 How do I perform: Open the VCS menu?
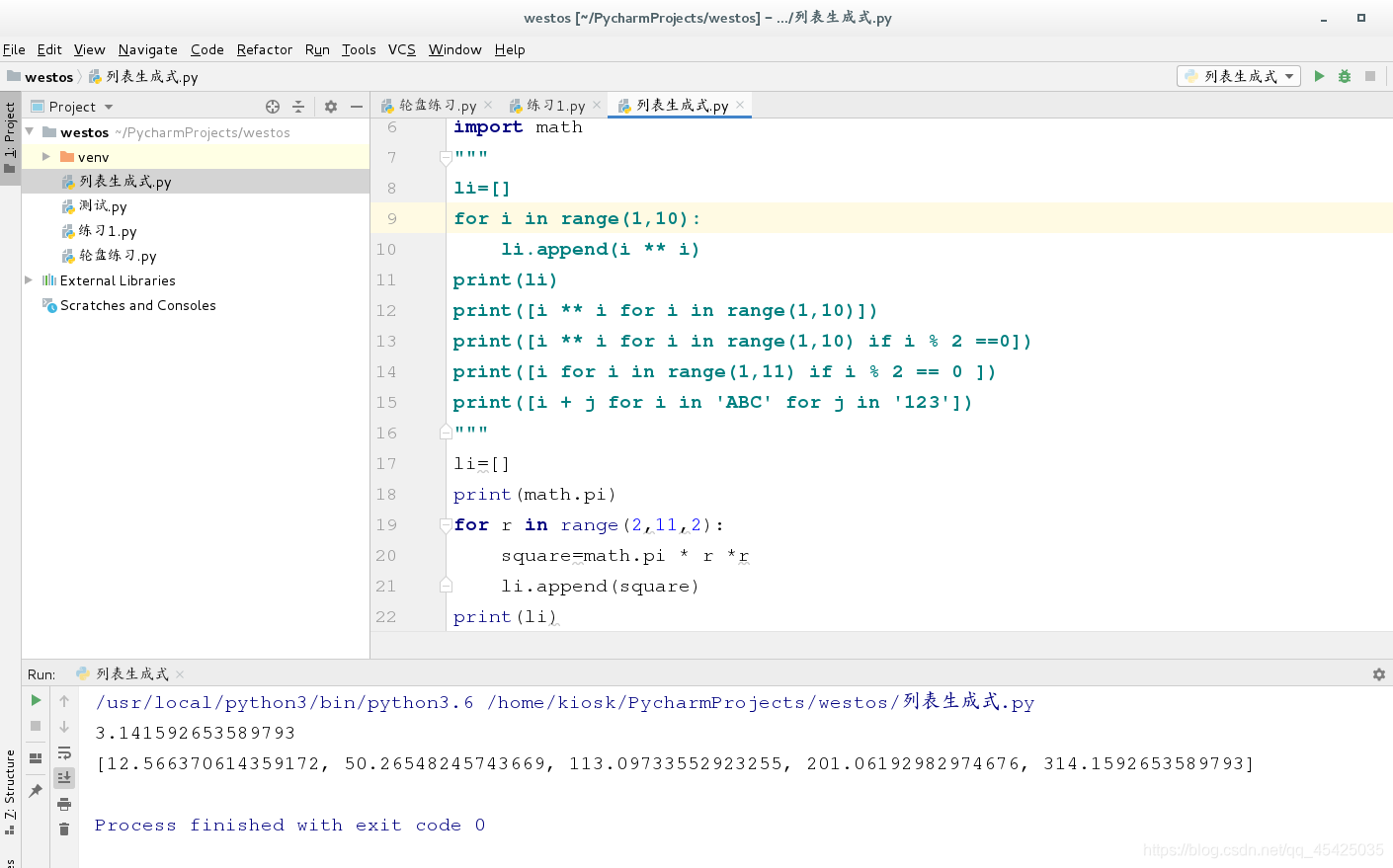[402, 49]
